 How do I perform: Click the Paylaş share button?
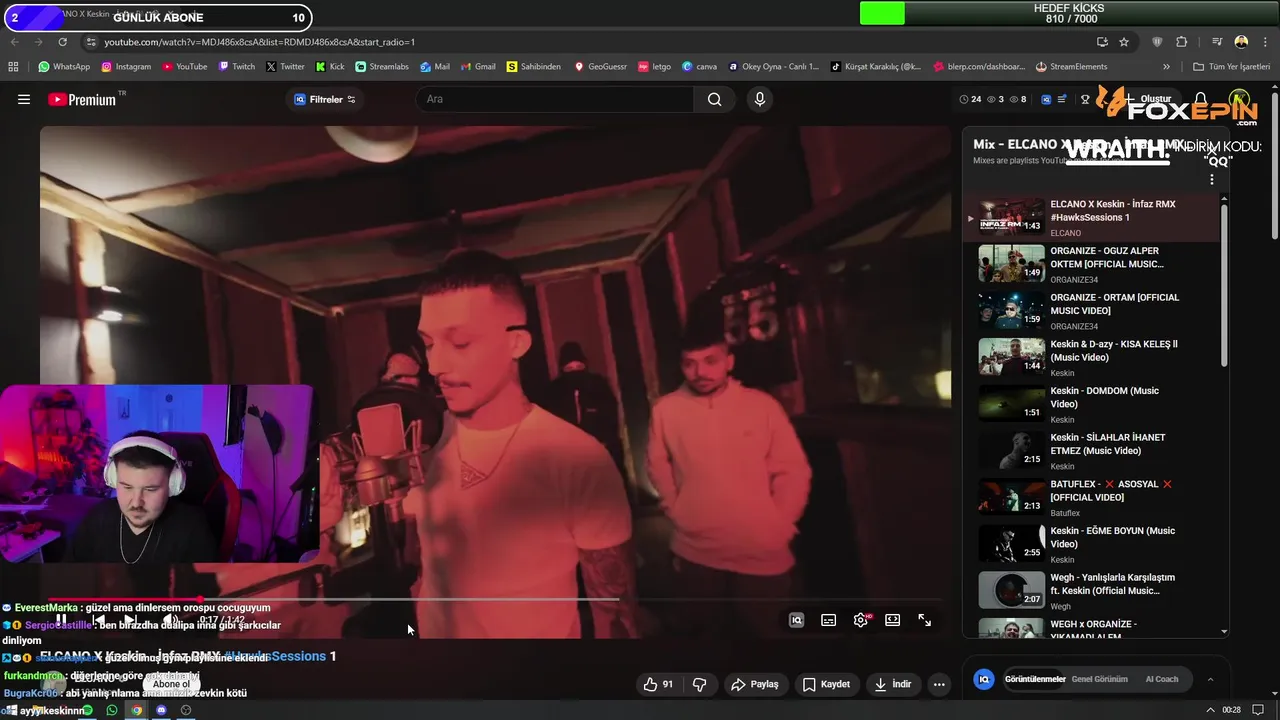[755, 684]
